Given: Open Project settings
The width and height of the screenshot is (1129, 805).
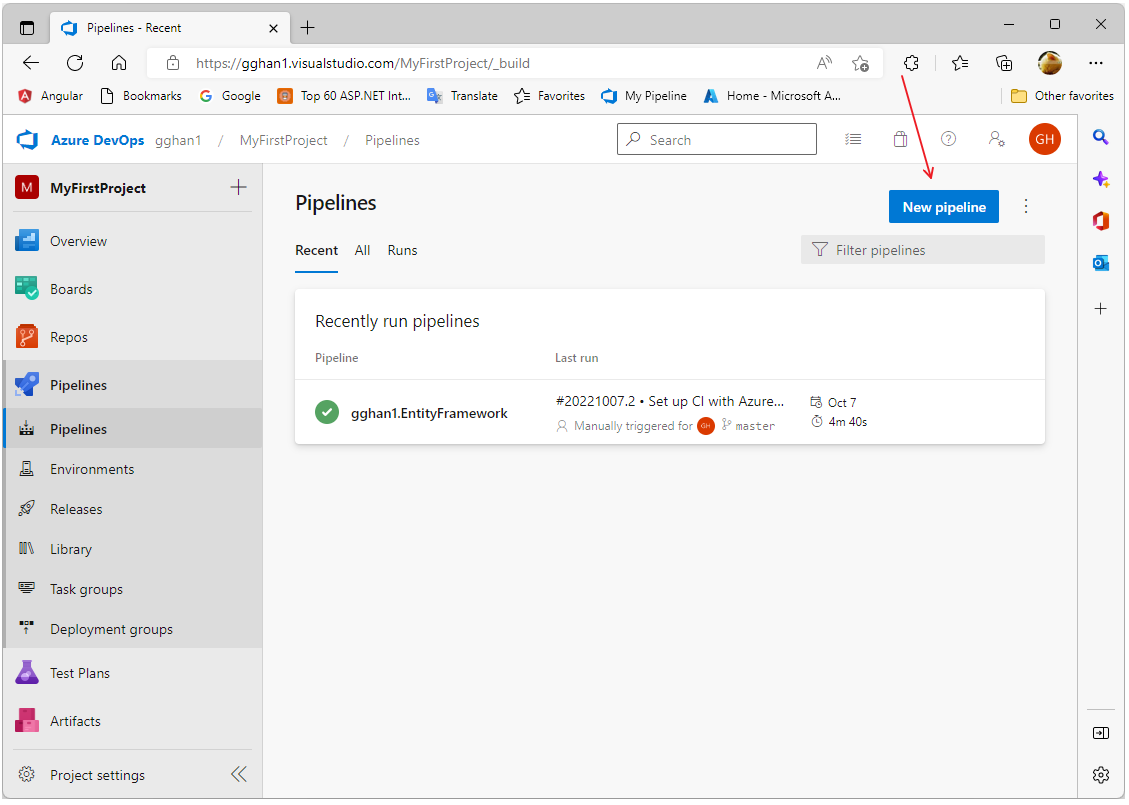Looking at the screenshot, I should pos(97,775).
